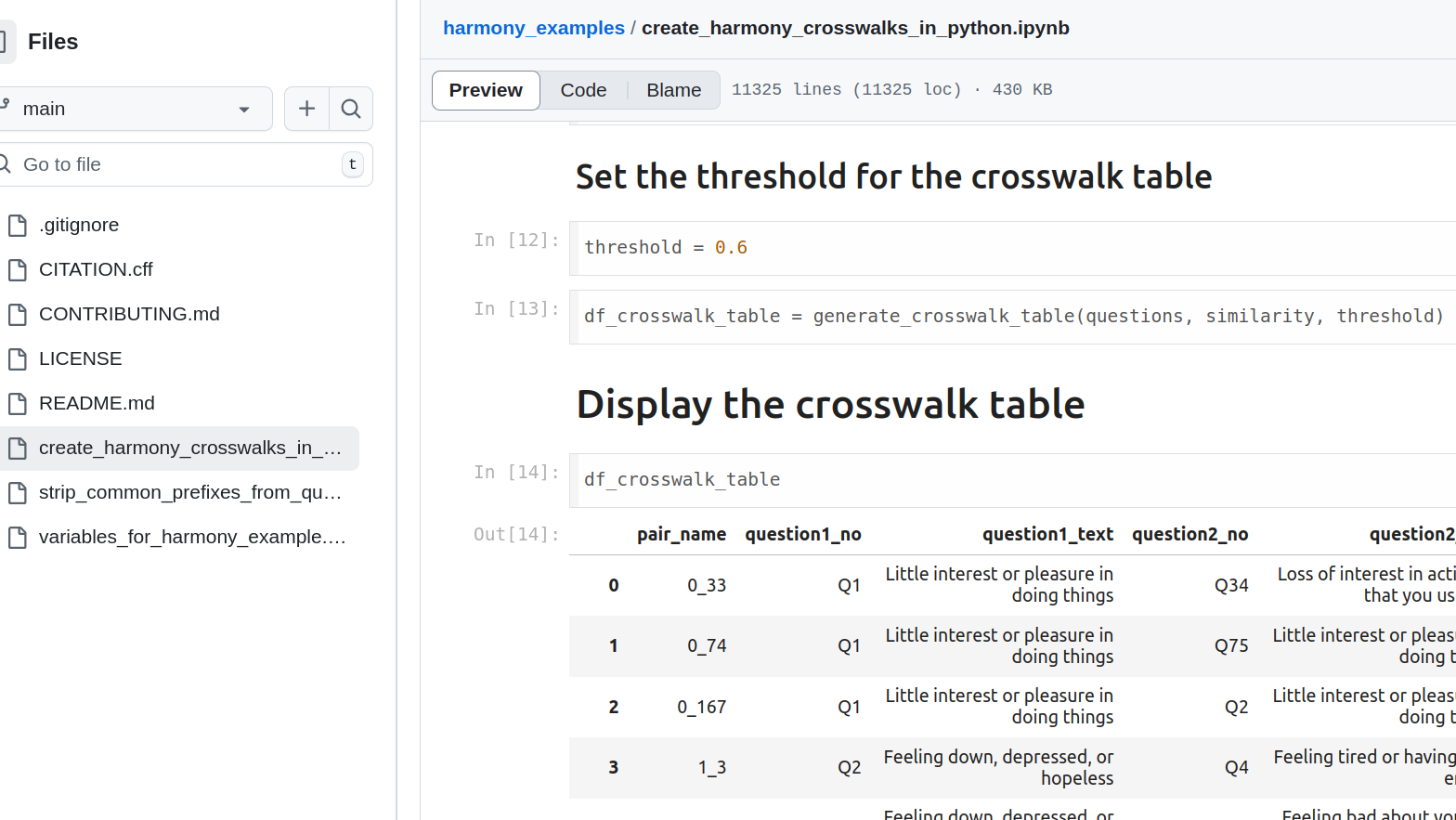Image resolution: width=1456 pixels, height=820 pixels.
Task: Click the Q4 cell
Action: pyautogui.click(x=1237, y=767)
